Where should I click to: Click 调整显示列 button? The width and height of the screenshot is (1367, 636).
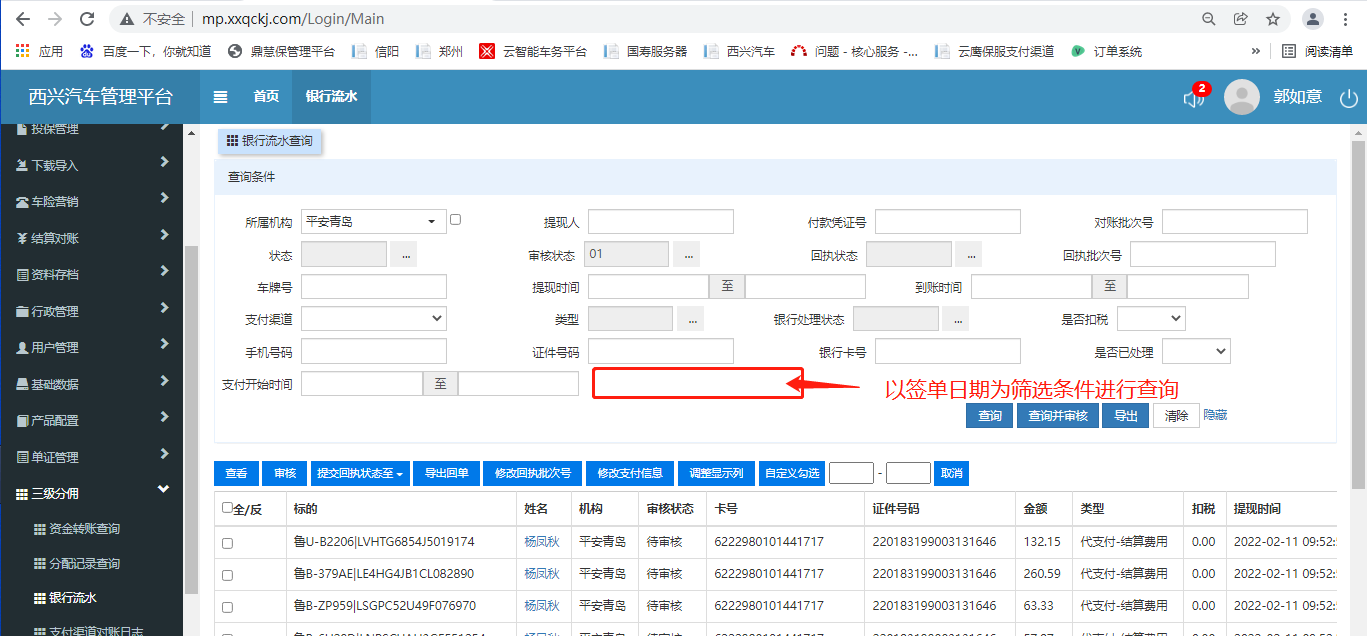point(716,473)
